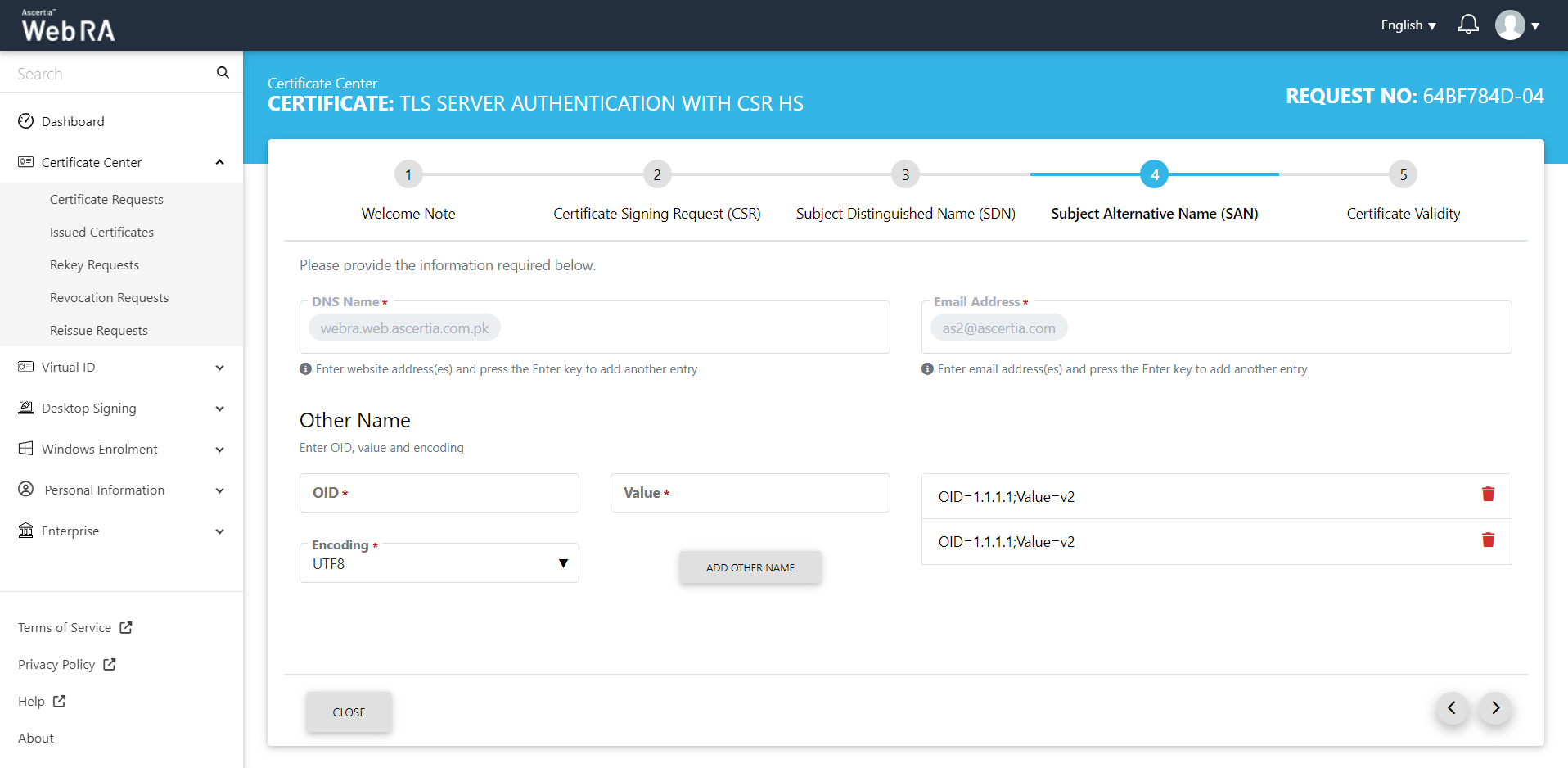Viewport: 1568px width, 768px height.
Task: Click the Certificate Center breadcrumb text
Action: 322,84
